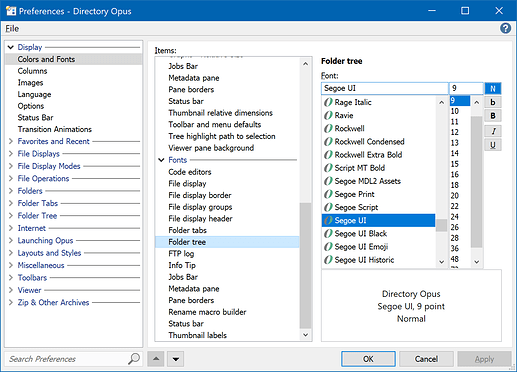The height and width of the screenshot is (372, 517).
Task: Click the OK button
Action: [x=368, y=359]
